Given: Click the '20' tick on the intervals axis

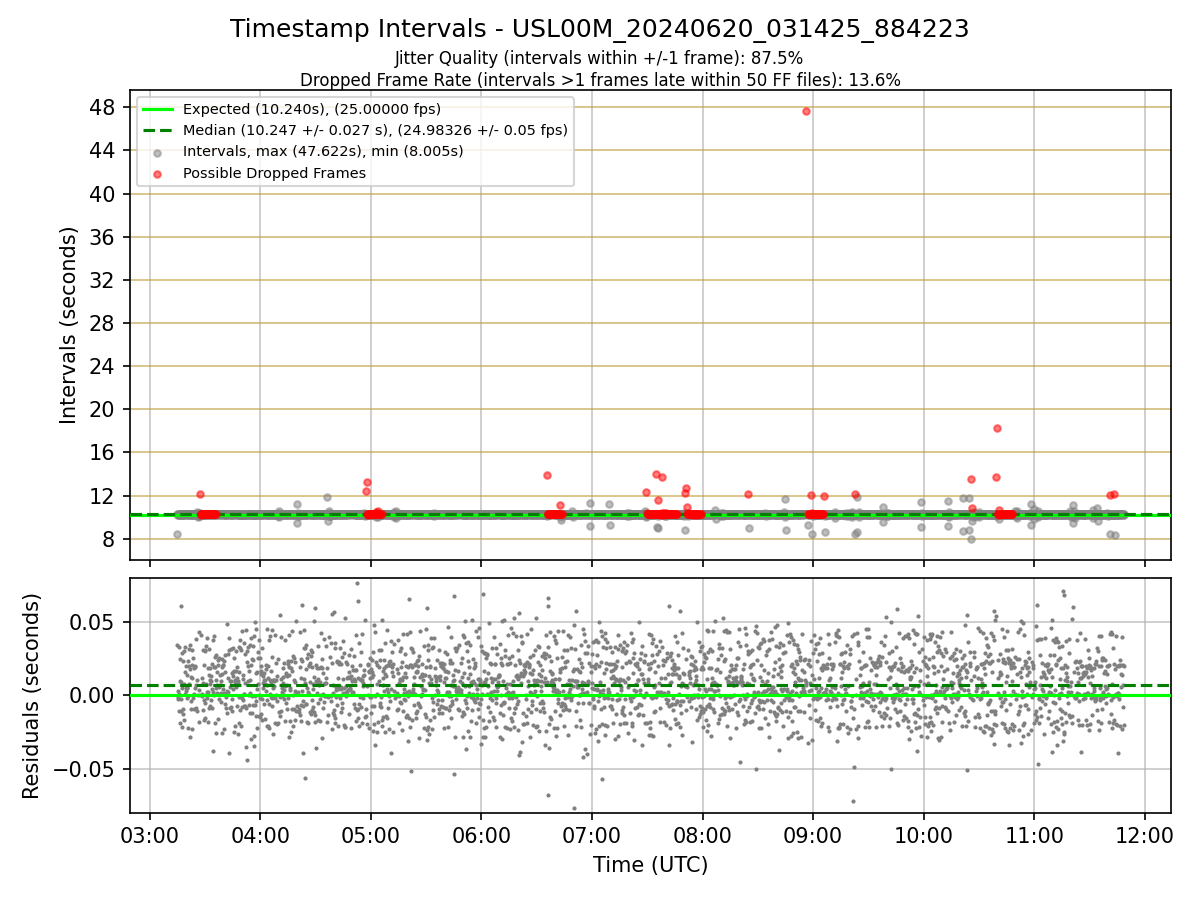Looking at the screenshot, I should [x=103, y=409].
